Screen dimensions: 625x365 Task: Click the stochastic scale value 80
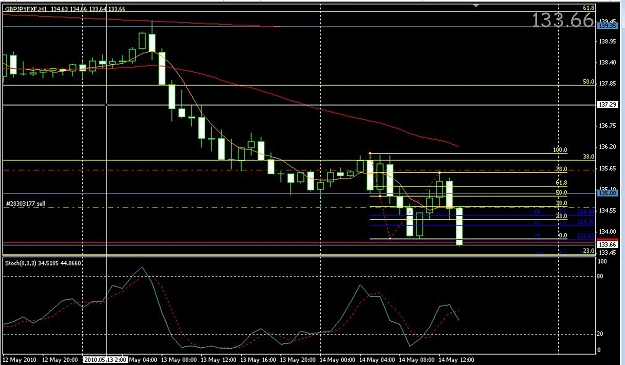tap(600, 276)
